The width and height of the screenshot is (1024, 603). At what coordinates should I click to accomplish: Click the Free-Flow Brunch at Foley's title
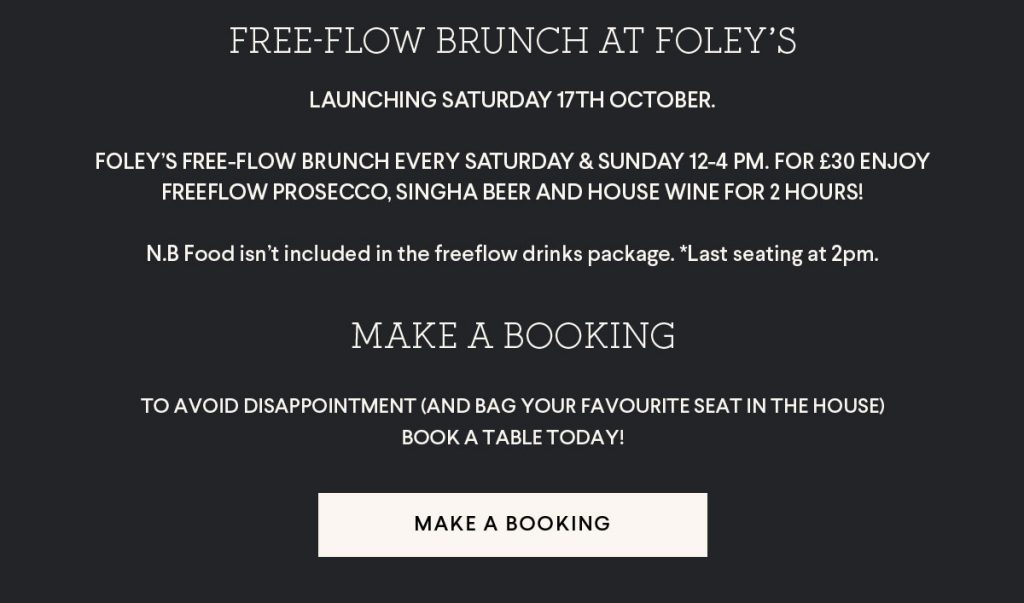click(513, 41)
